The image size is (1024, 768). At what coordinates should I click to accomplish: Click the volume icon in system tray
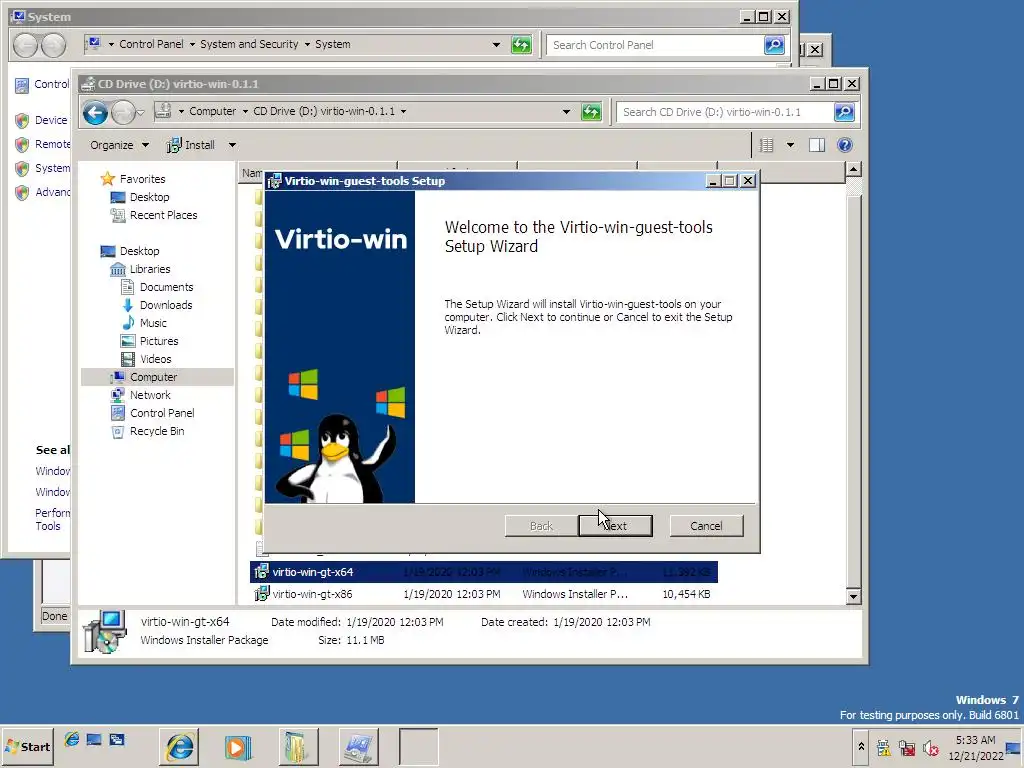(x=931, y=748)
